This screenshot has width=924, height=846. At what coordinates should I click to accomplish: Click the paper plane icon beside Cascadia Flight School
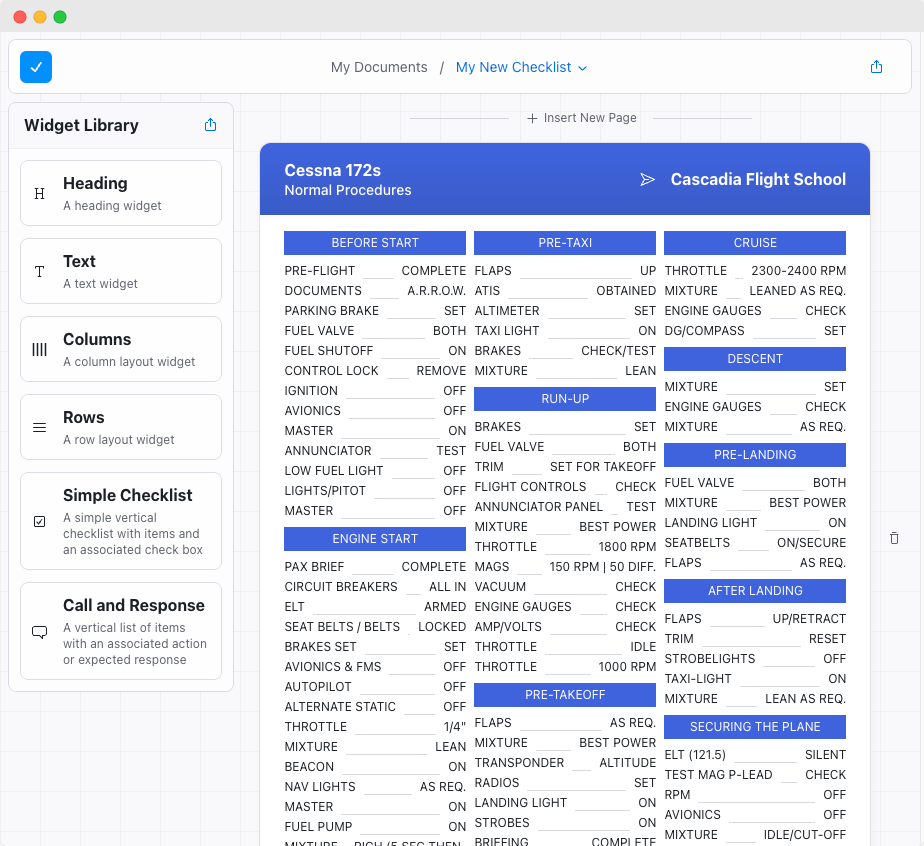click(x=647, y=179)
